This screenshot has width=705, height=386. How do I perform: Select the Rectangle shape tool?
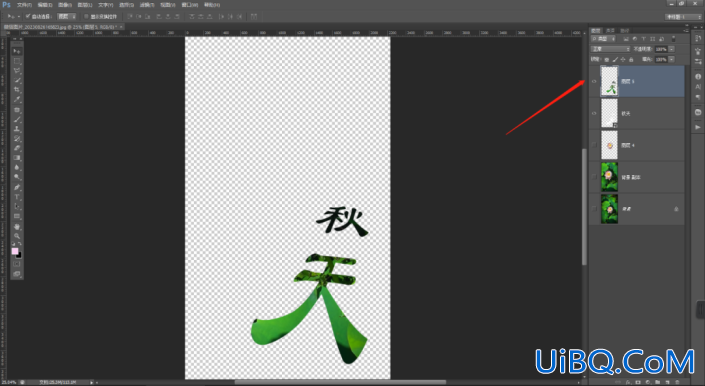tap(17, 217)
